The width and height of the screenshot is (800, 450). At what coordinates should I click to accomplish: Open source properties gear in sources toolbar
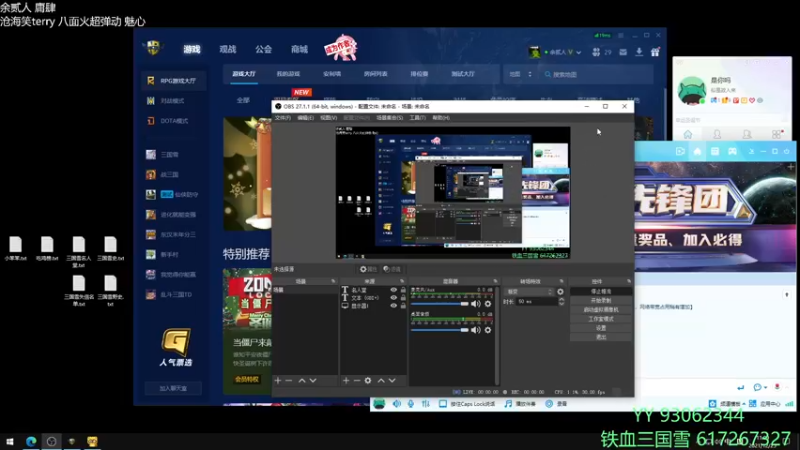tap(368, 381)
